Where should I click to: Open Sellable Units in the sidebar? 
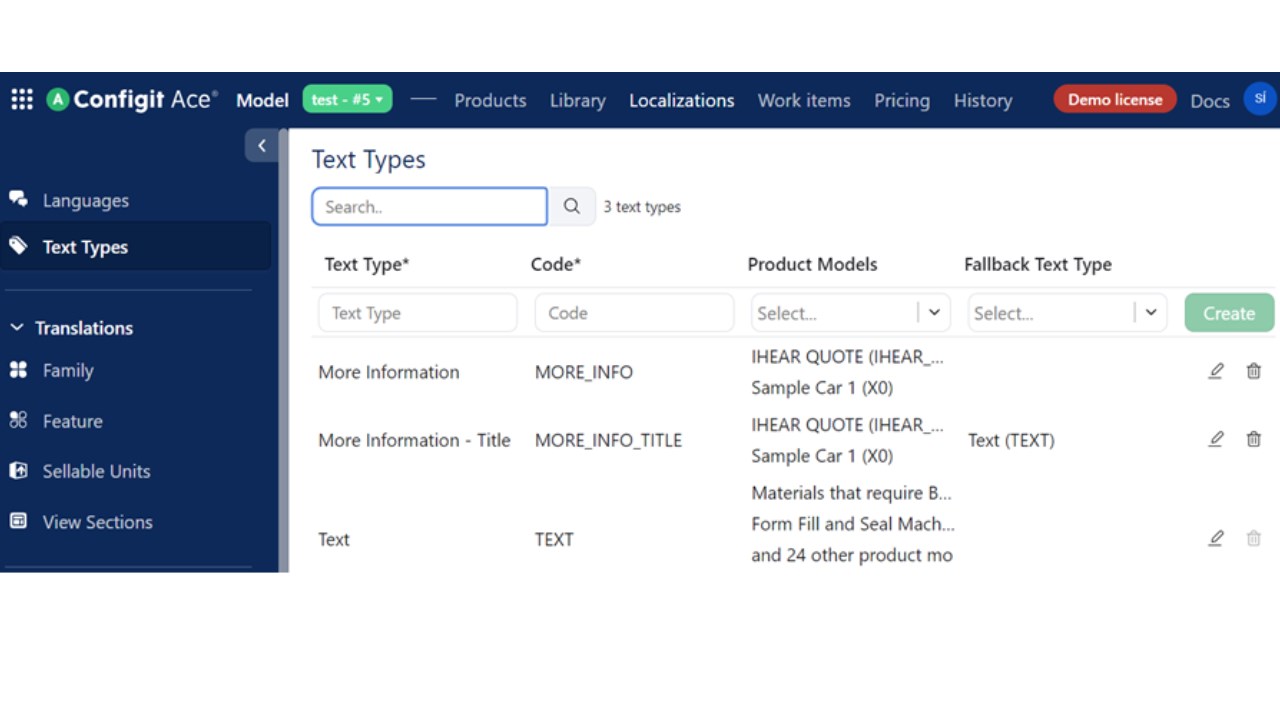(x=96, y=471)
